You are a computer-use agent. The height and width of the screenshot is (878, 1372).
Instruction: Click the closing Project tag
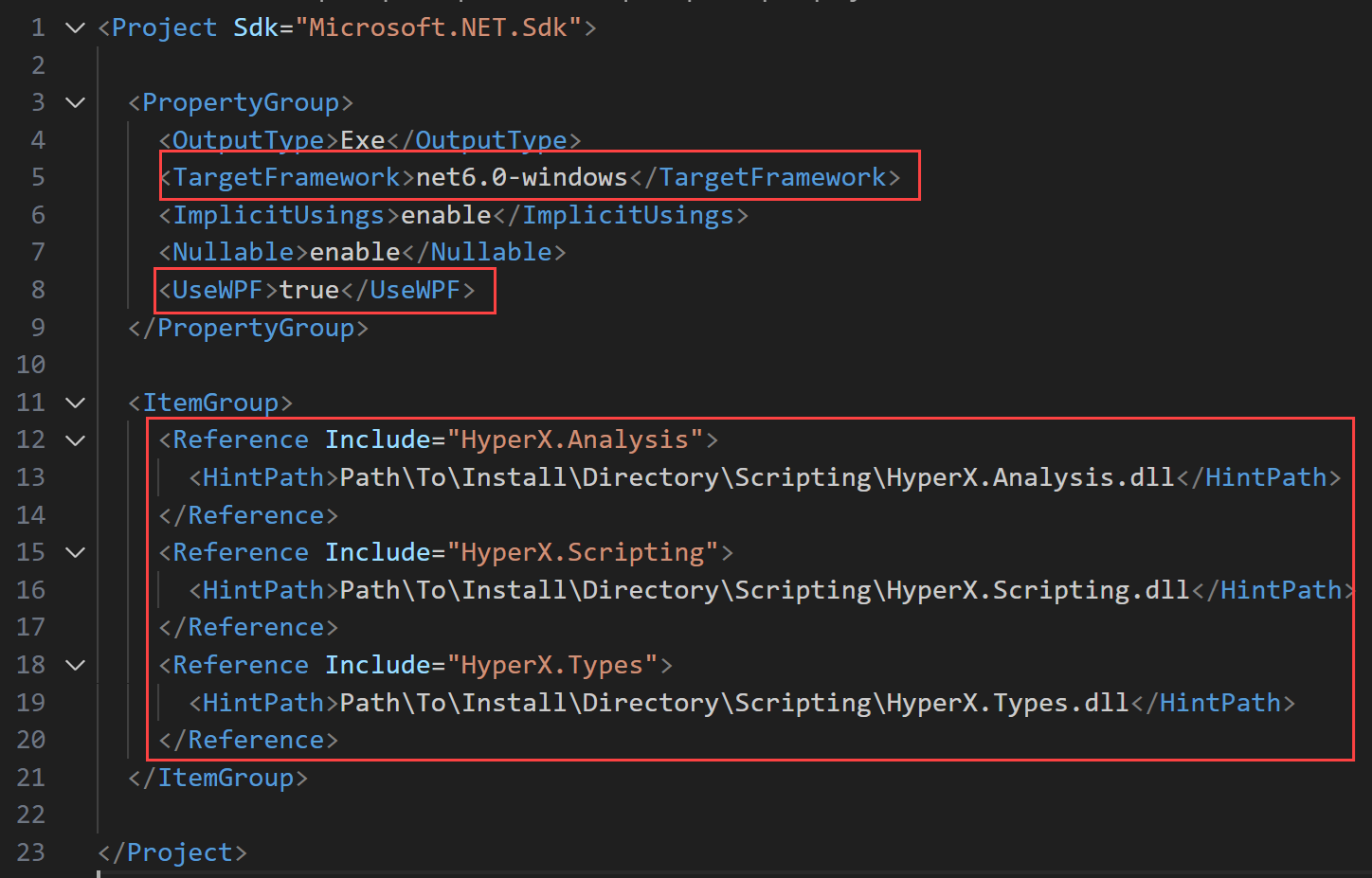(172, 852)
